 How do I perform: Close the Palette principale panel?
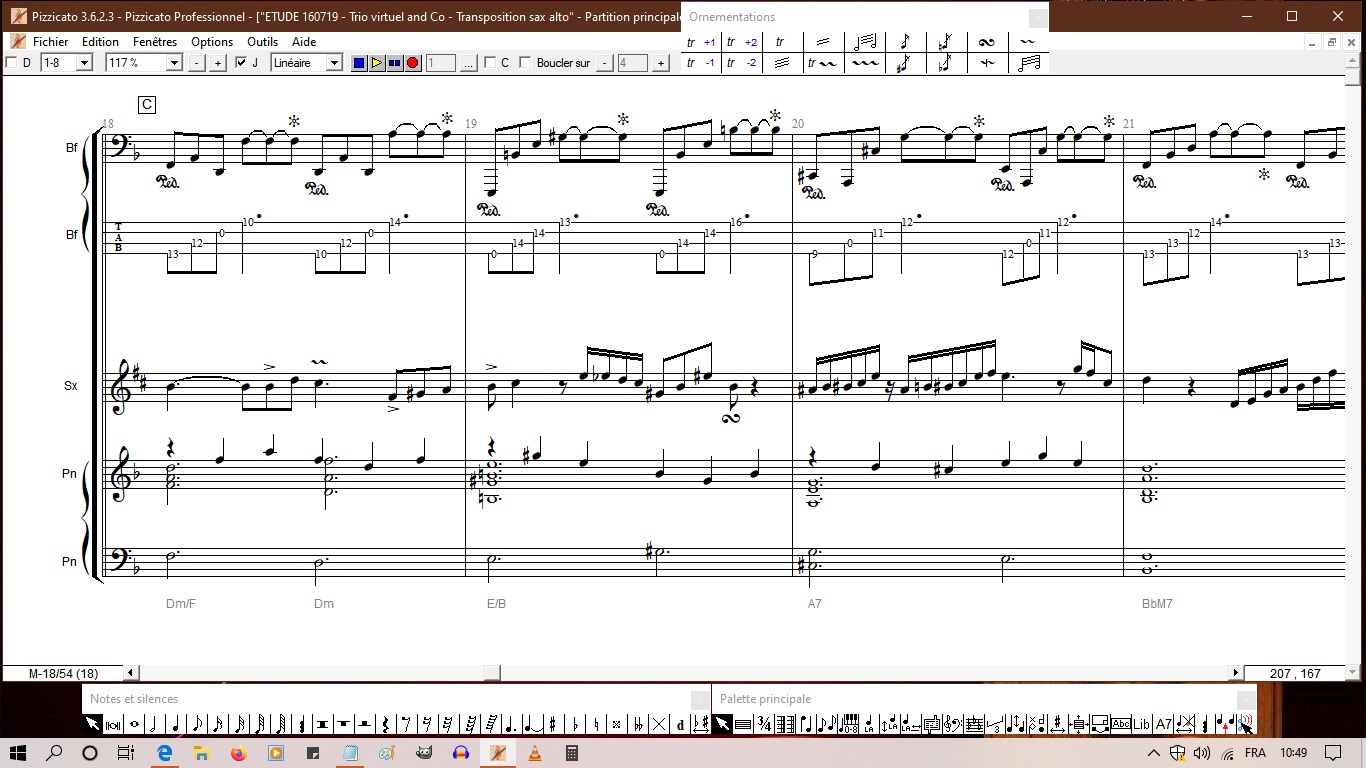click(1246, 699)
